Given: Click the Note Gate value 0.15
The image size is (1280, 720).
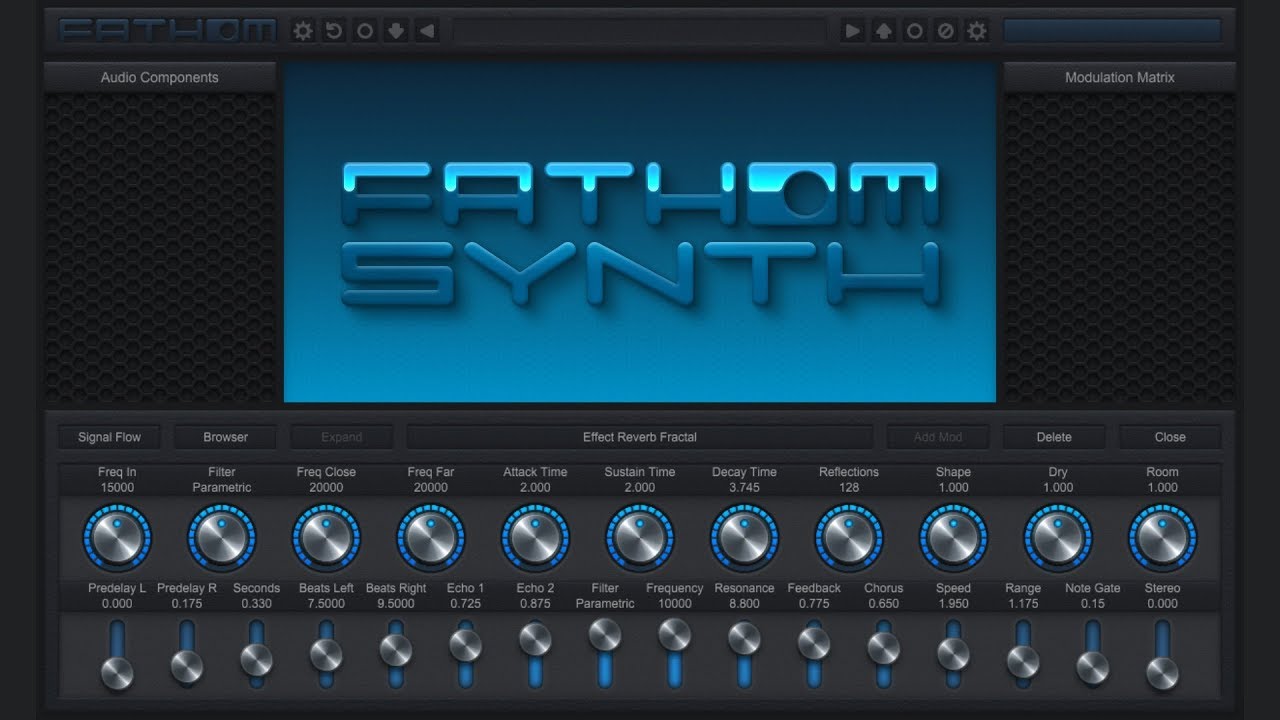Looking at the screenshot, I should [1093, 604].
